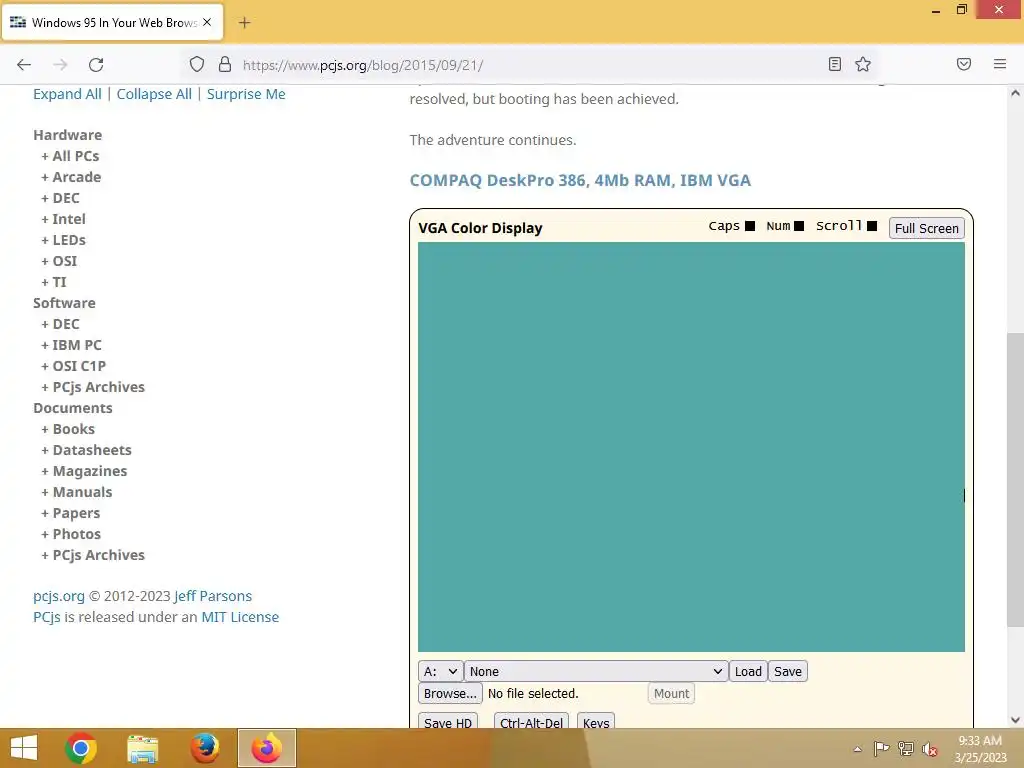Click the network icon in system tray

coord(906,748)
